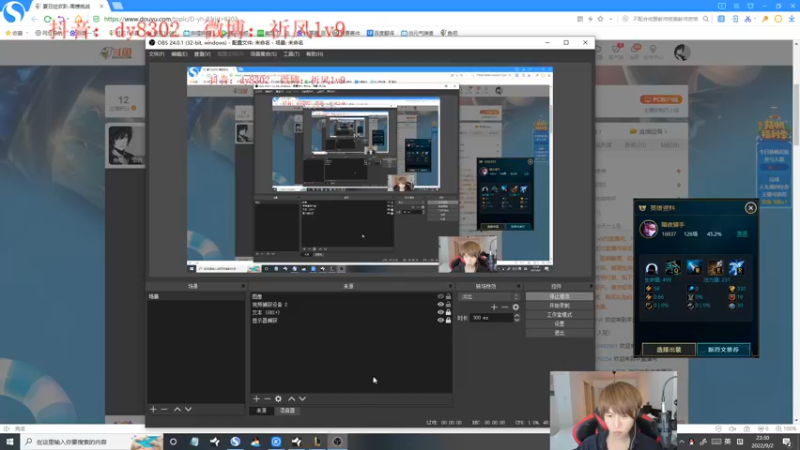Select the Q skill icon in hero panel
This screenshot has height=450, width=800.
(x=672, y=267)
